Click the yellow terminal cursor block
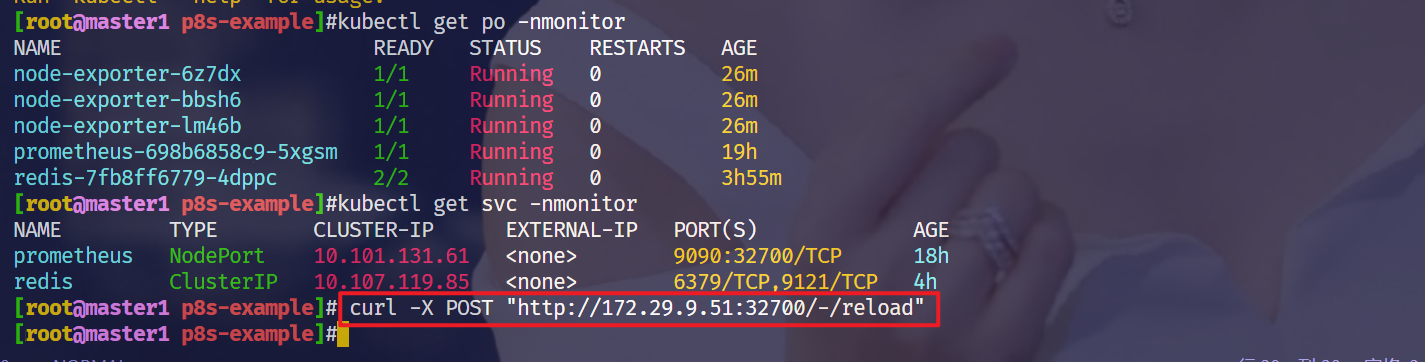 343,334
